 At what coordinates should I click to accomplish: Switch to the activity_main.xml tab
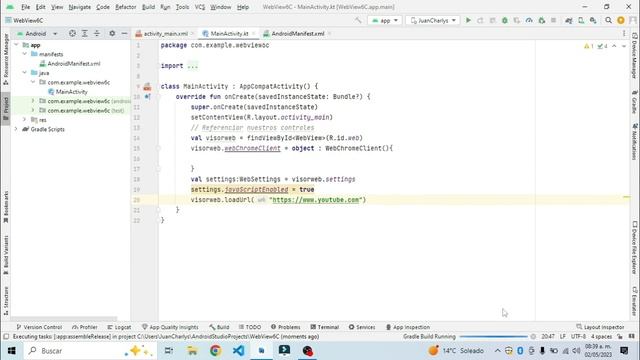point(165,33)
